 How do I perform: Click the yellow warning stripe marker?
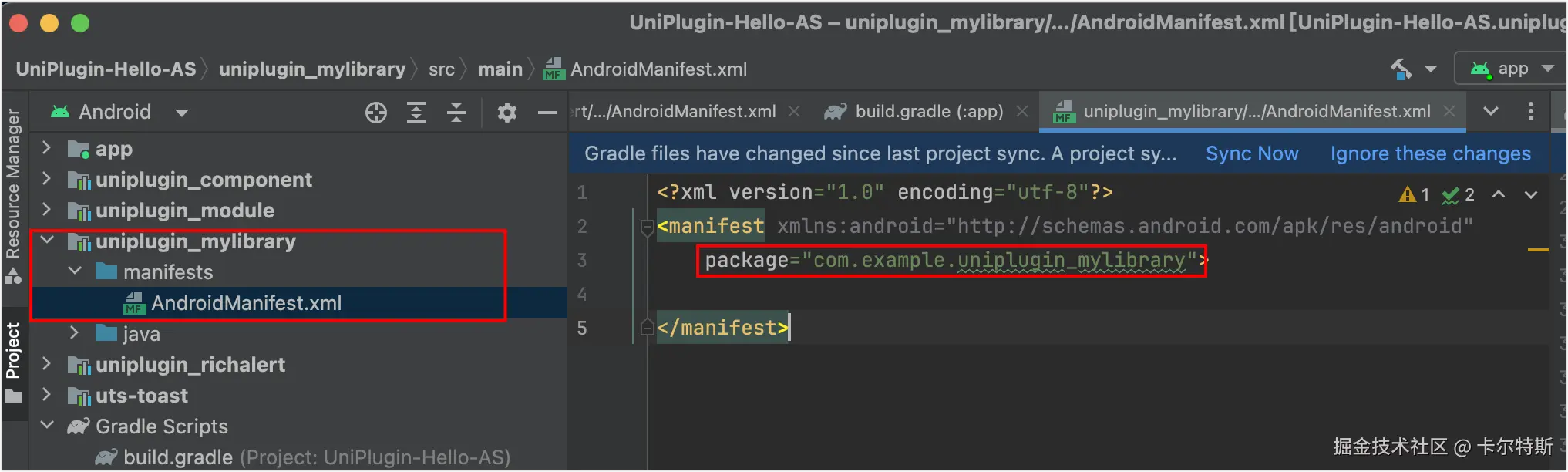tap(1538, 250)
